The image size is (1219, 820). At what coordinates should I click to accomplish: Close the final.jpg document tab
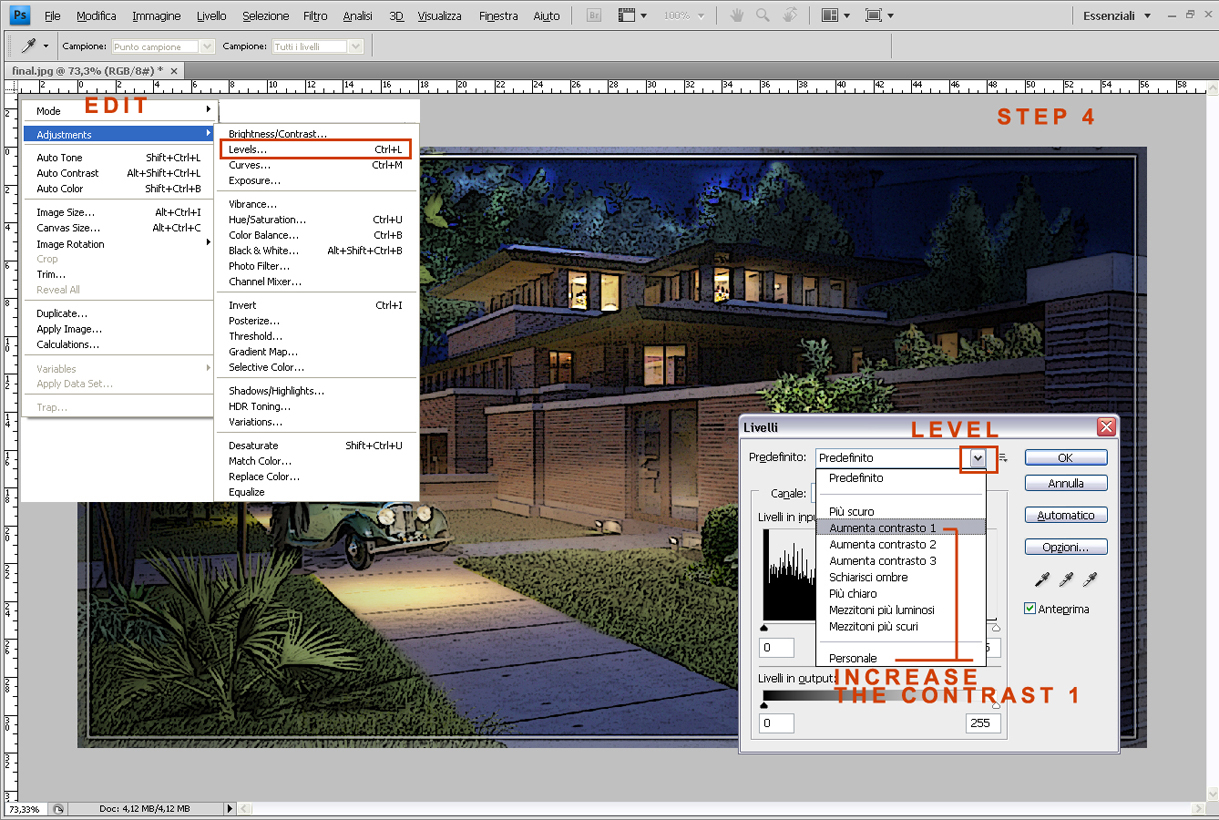[174, 71]
